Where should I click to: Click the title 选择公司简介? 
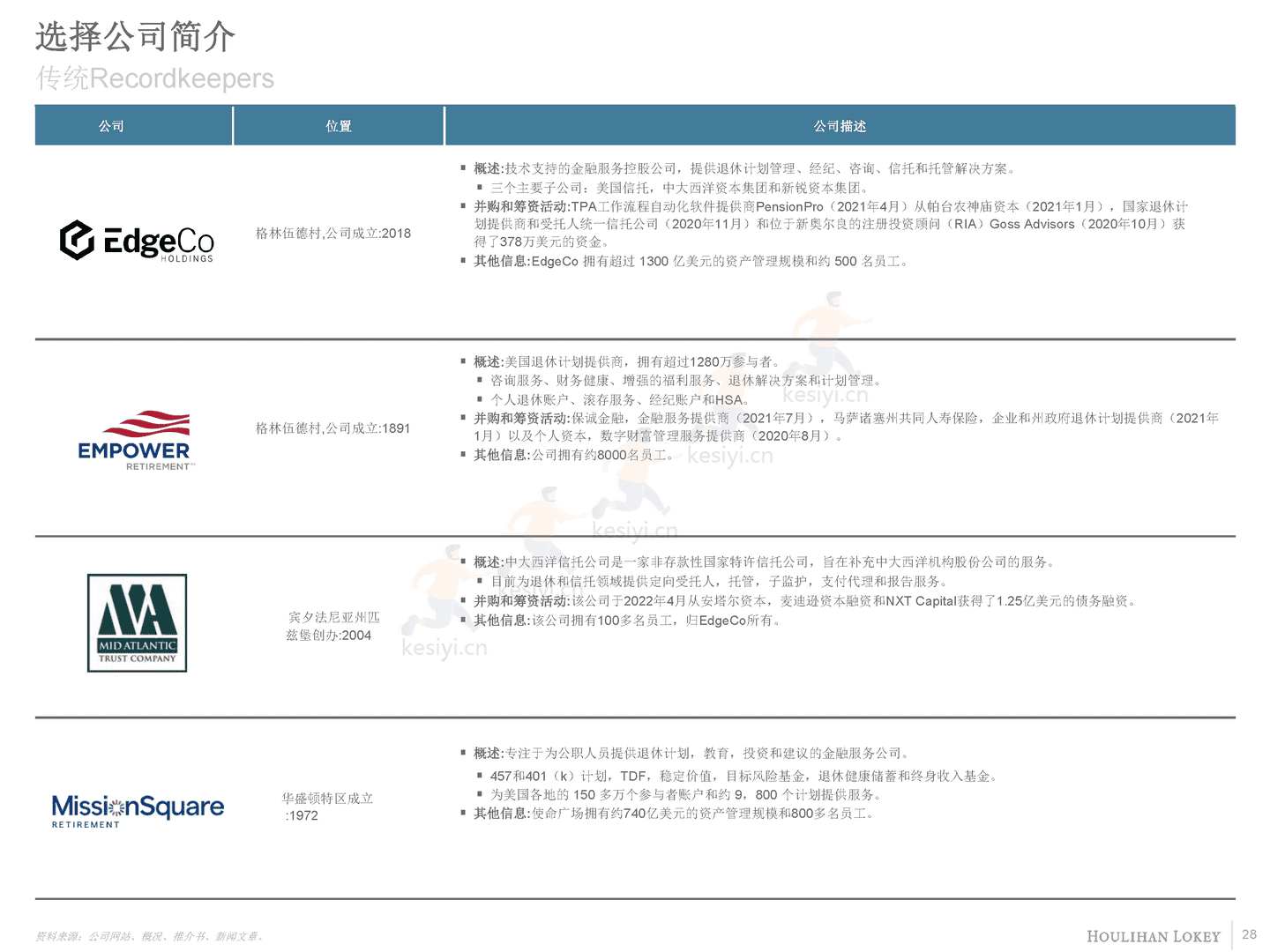point(135,37)
